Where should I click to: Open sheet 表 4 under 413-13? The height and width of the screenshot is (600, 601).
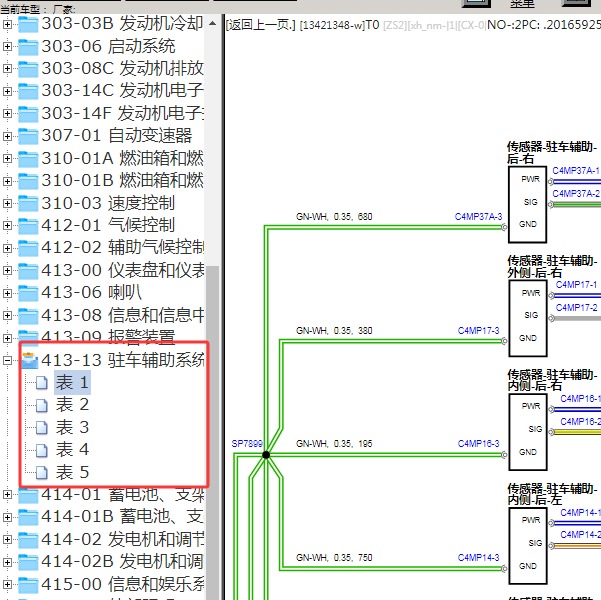[72, 450]
